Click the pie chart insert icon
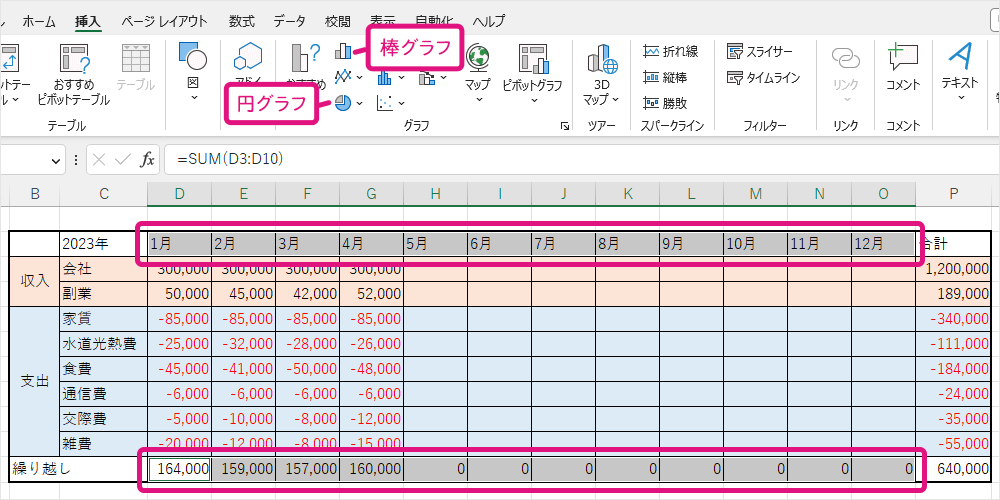 click(343, 102)
